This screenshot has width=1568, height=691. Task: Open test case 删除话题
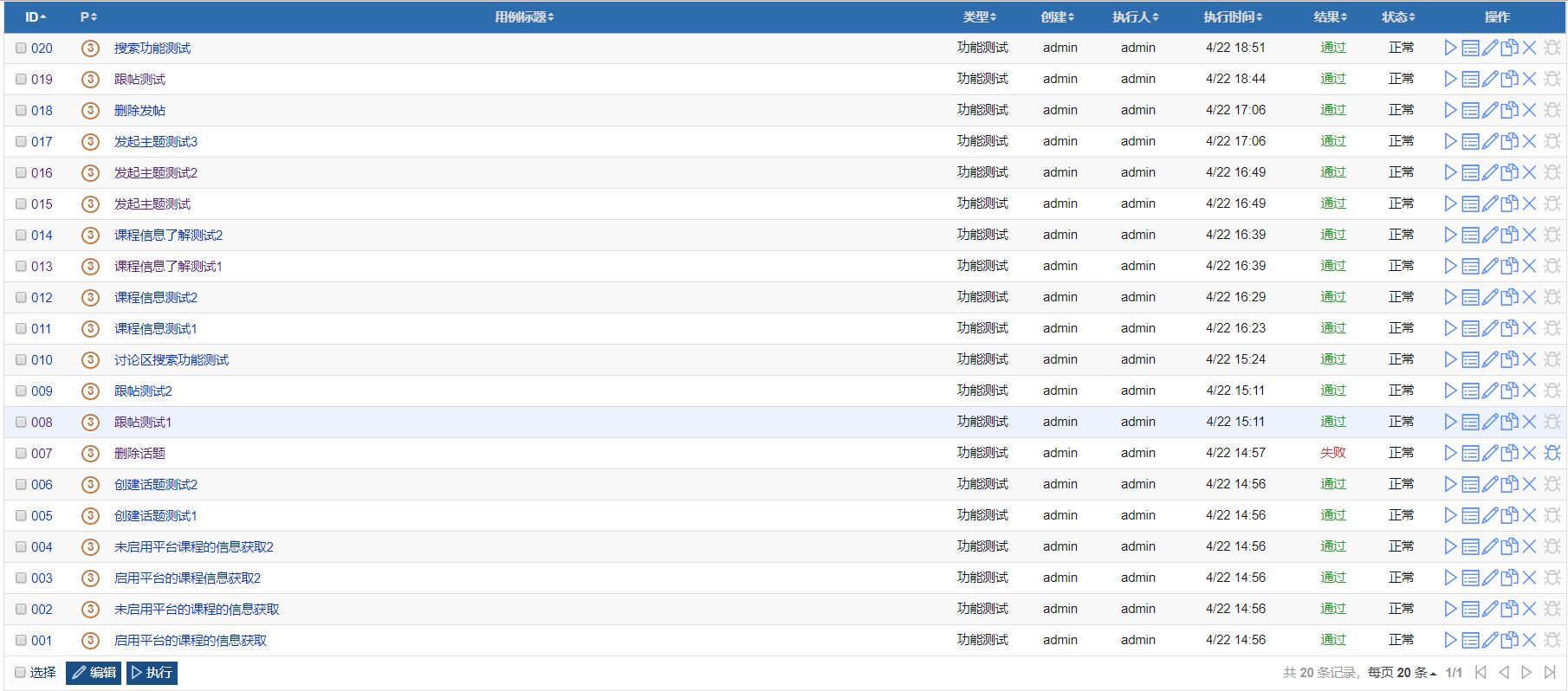[139, 454]
